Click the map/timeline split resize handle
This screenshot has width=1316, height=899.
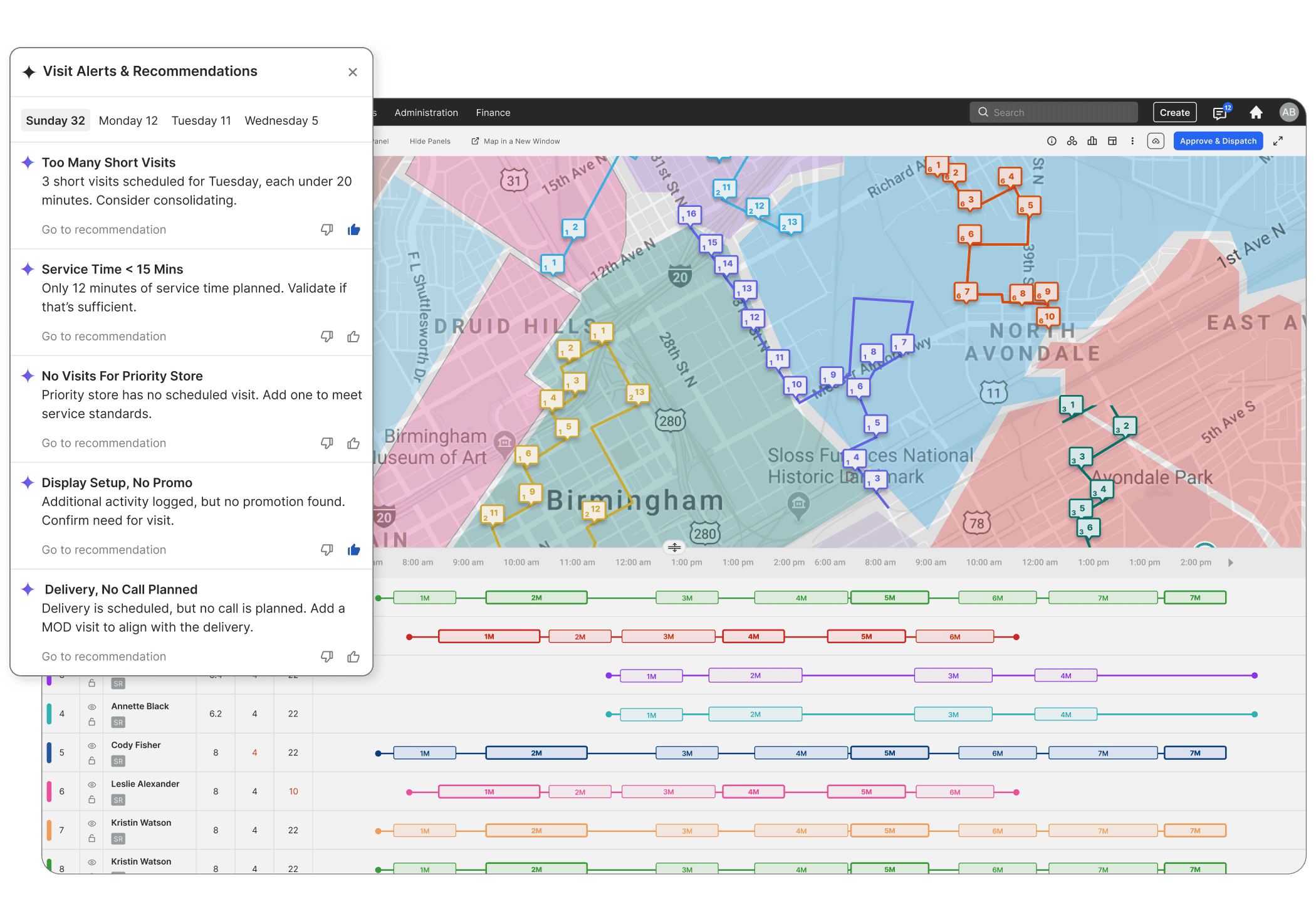point(674,548)
